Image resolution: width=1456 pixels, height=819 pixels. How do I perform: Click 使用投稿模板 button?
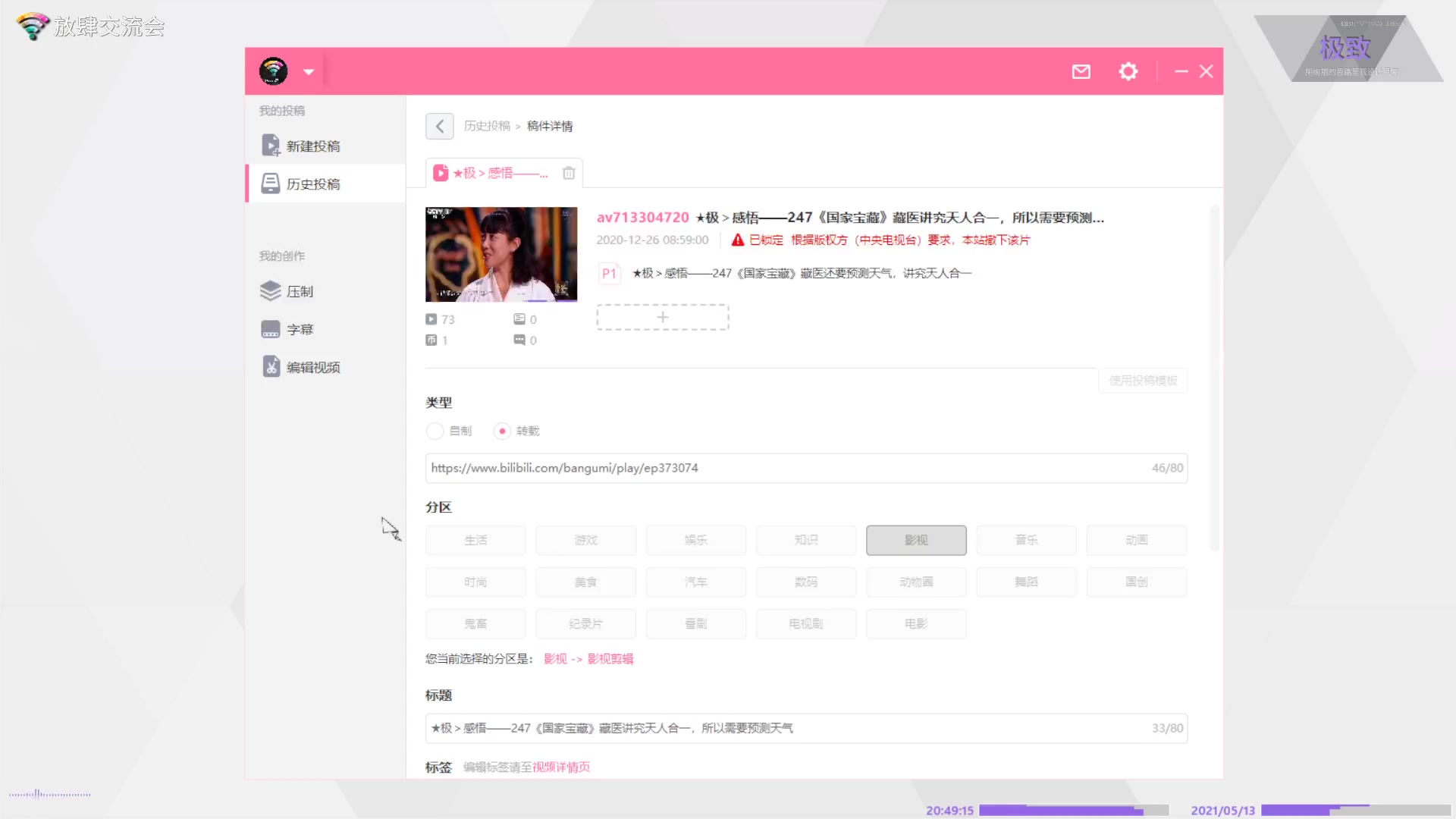point(1143,380)
